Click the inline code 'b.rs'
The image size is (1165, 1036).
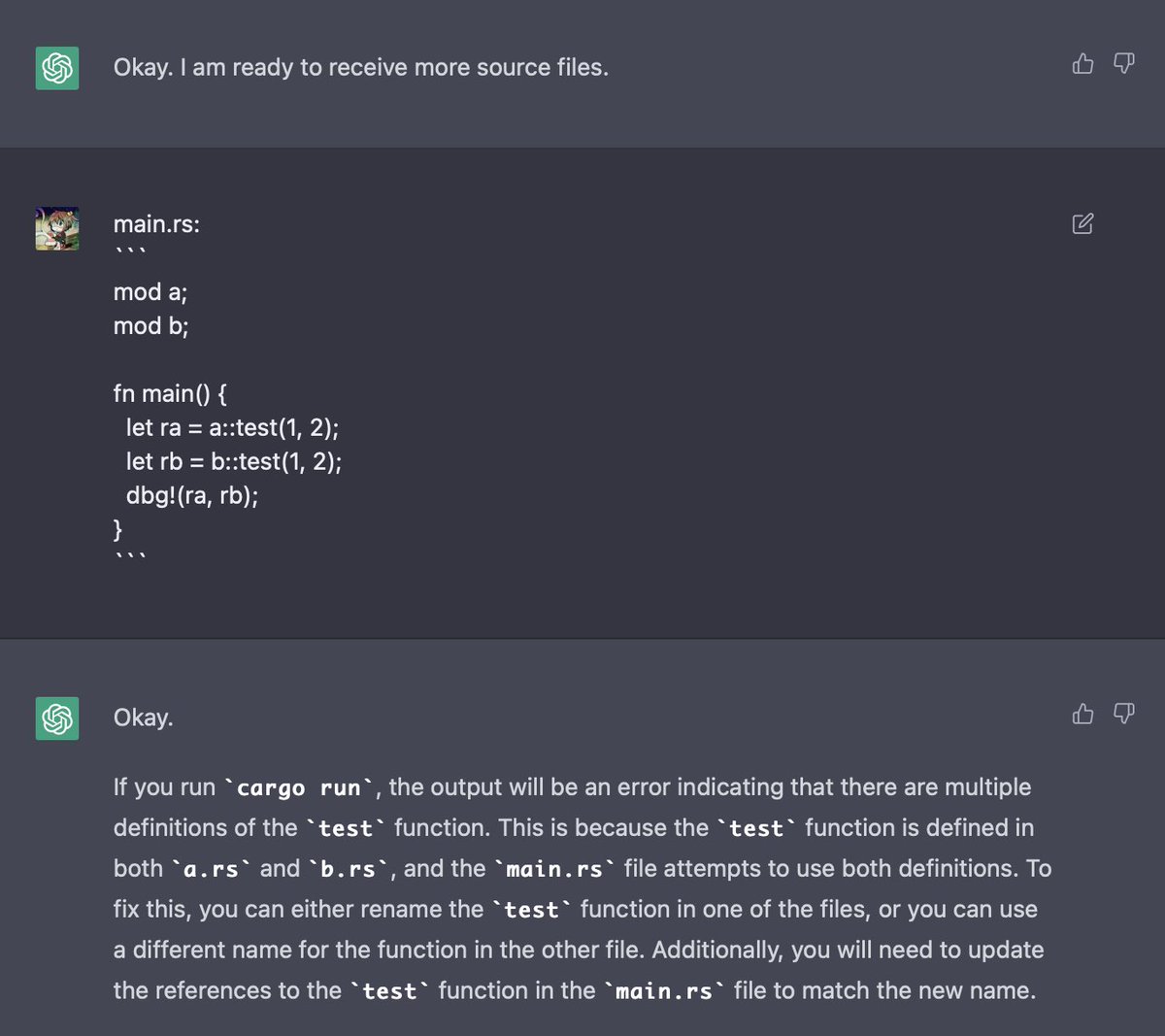click(348, 869)
